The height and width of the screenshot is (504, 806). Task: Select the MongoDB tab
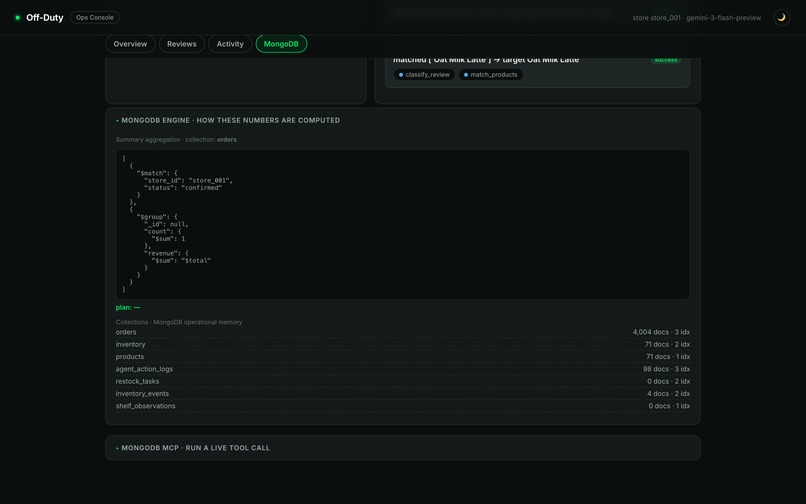coord(281,44)
